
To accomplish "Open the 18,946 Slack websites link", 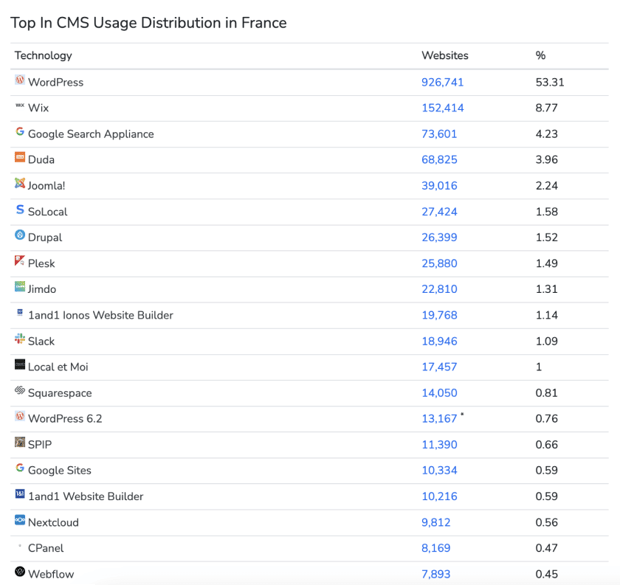I will (439, 341).
